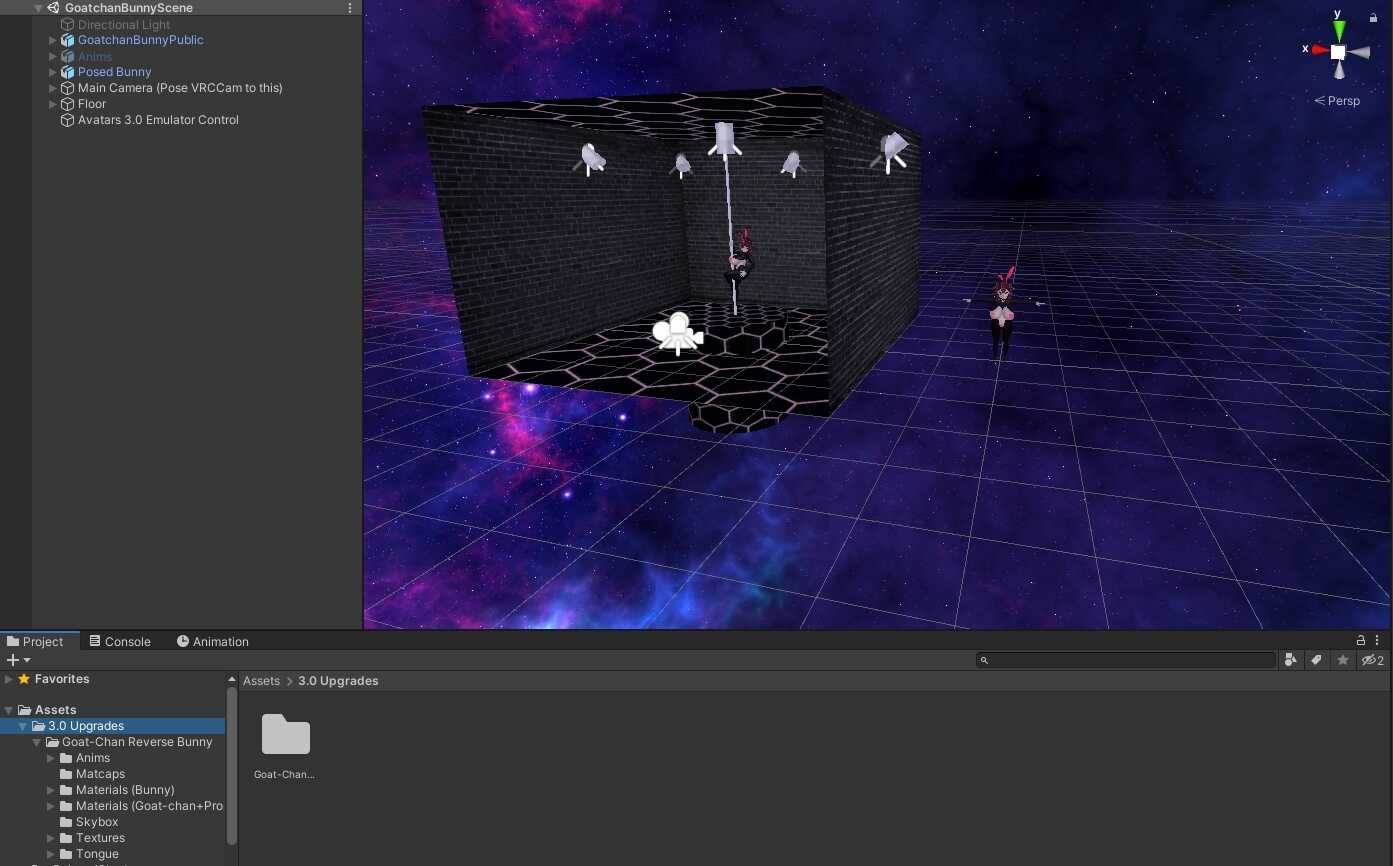The image size is (1393, 866).
Task: Click the Search by Type filter icon
Action: [1291, 660]
